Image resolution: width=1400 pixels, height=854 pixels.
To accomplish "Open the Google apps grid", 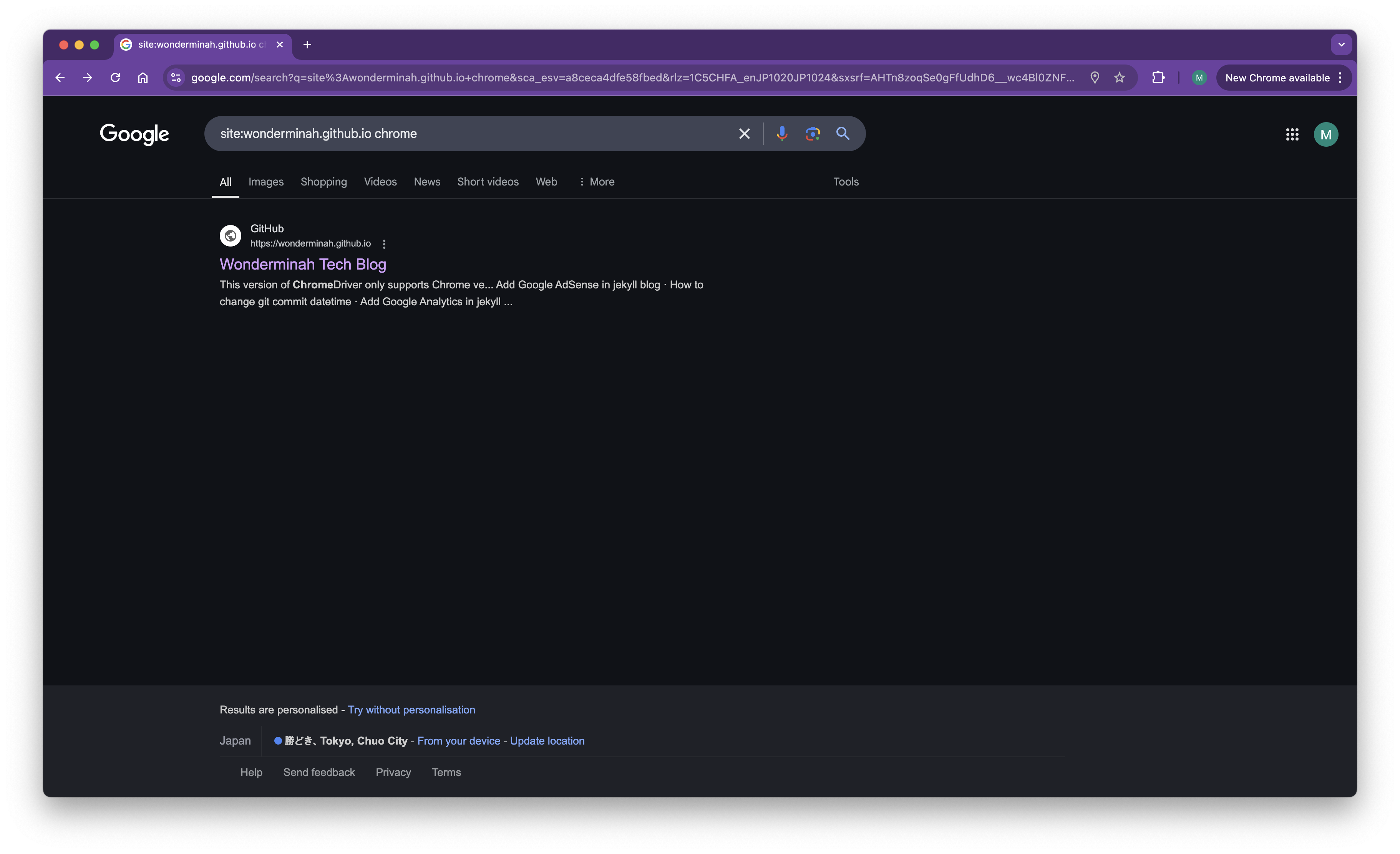I will click(x=1292, y=134).
